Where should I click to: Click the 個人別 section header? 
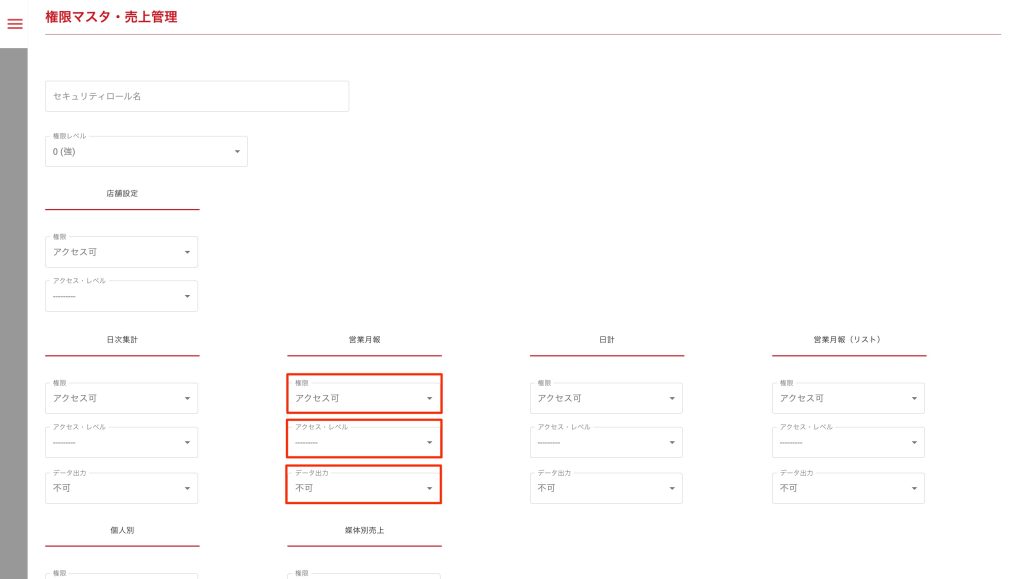click(x=122, y=530)
